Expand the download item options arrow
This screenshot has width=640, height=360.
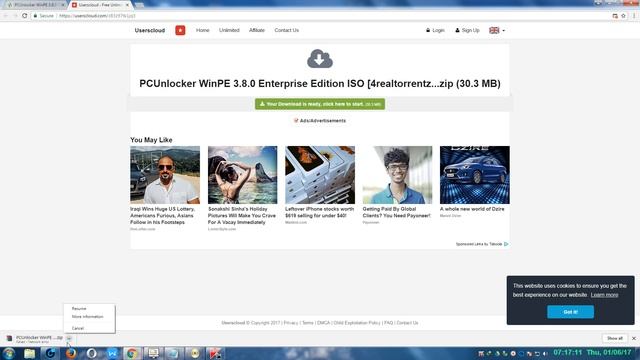[69, 338]
